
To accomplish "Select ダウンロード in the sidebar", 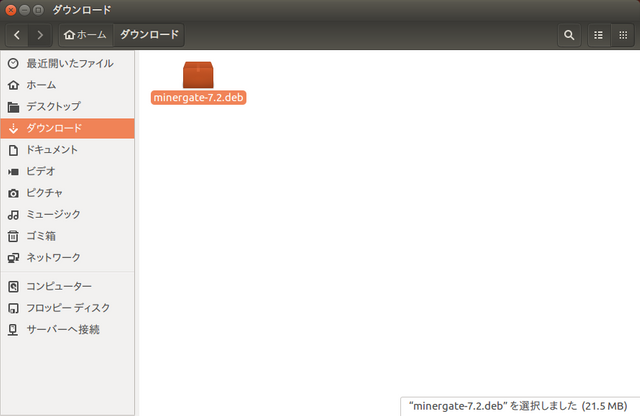I will point(67,128).
